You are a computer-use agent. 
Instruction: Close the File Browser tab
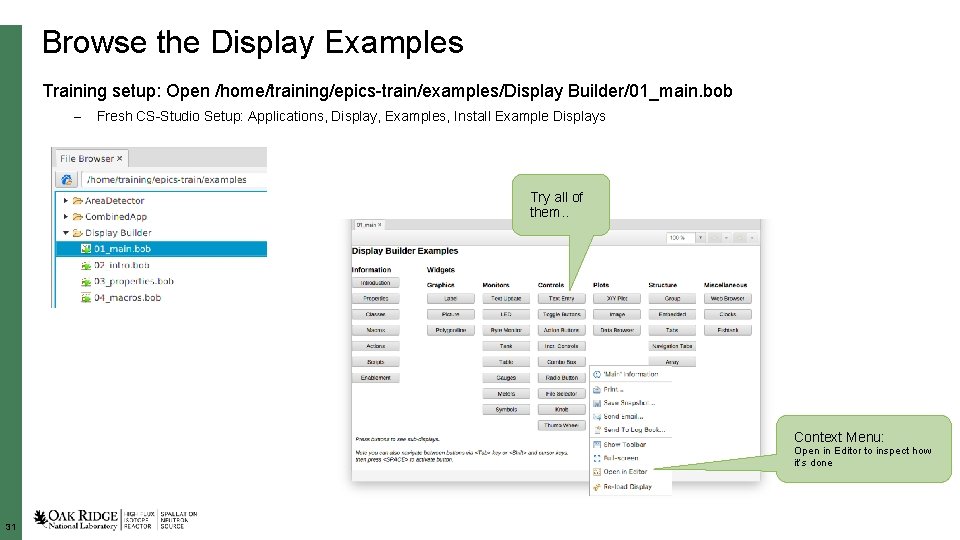pyautogui.click(x=120, y=159)
